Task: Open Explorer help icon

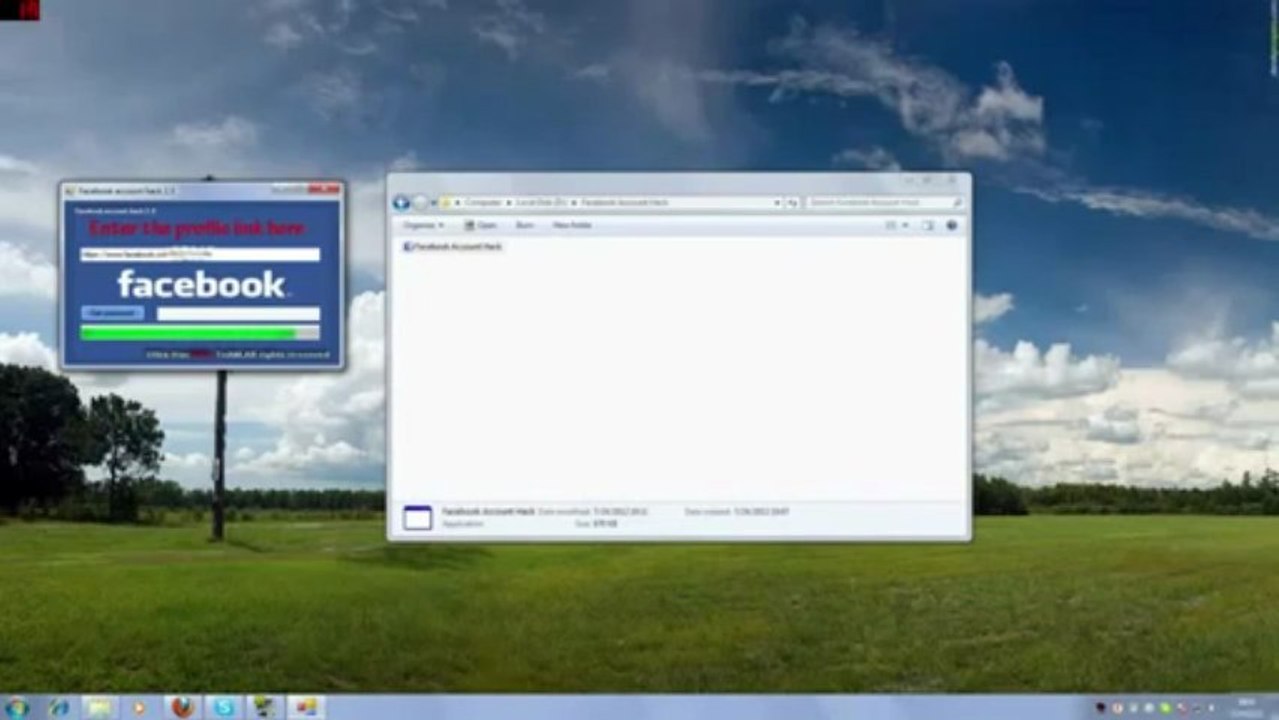Action: coord(951,226)
